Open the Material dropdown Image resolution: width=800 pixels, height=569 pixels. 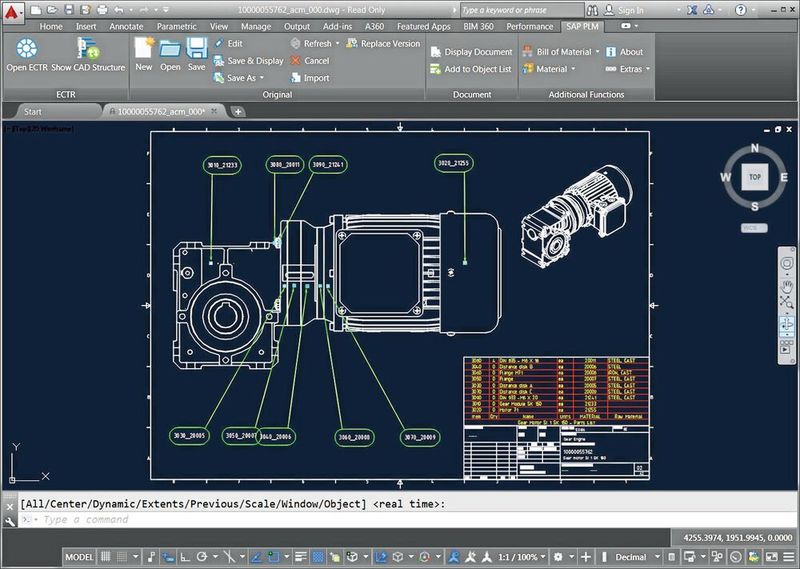coord(573,69)
